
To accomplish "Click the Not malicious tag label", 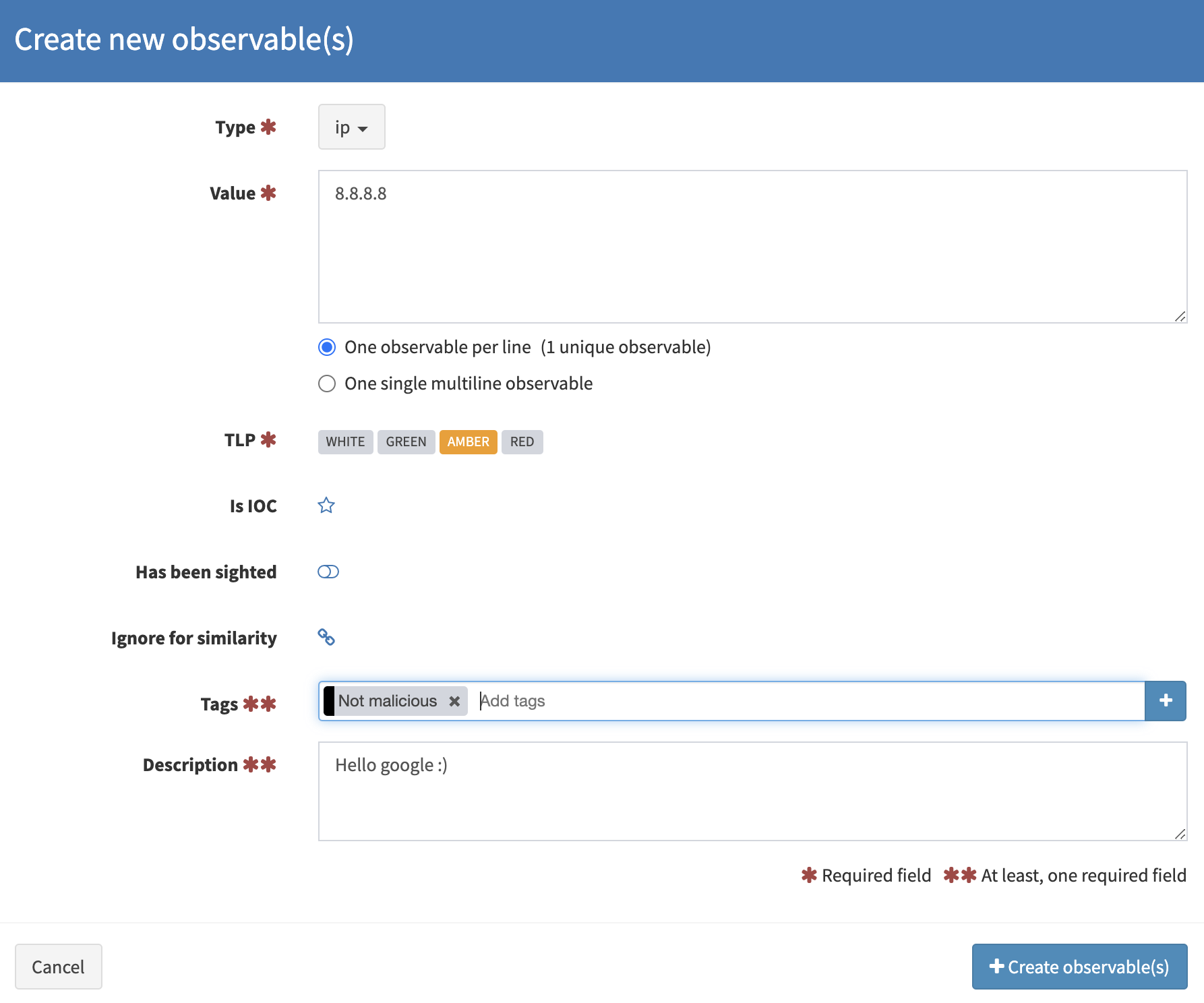I will pyautogui.click(x=388, y=701).
